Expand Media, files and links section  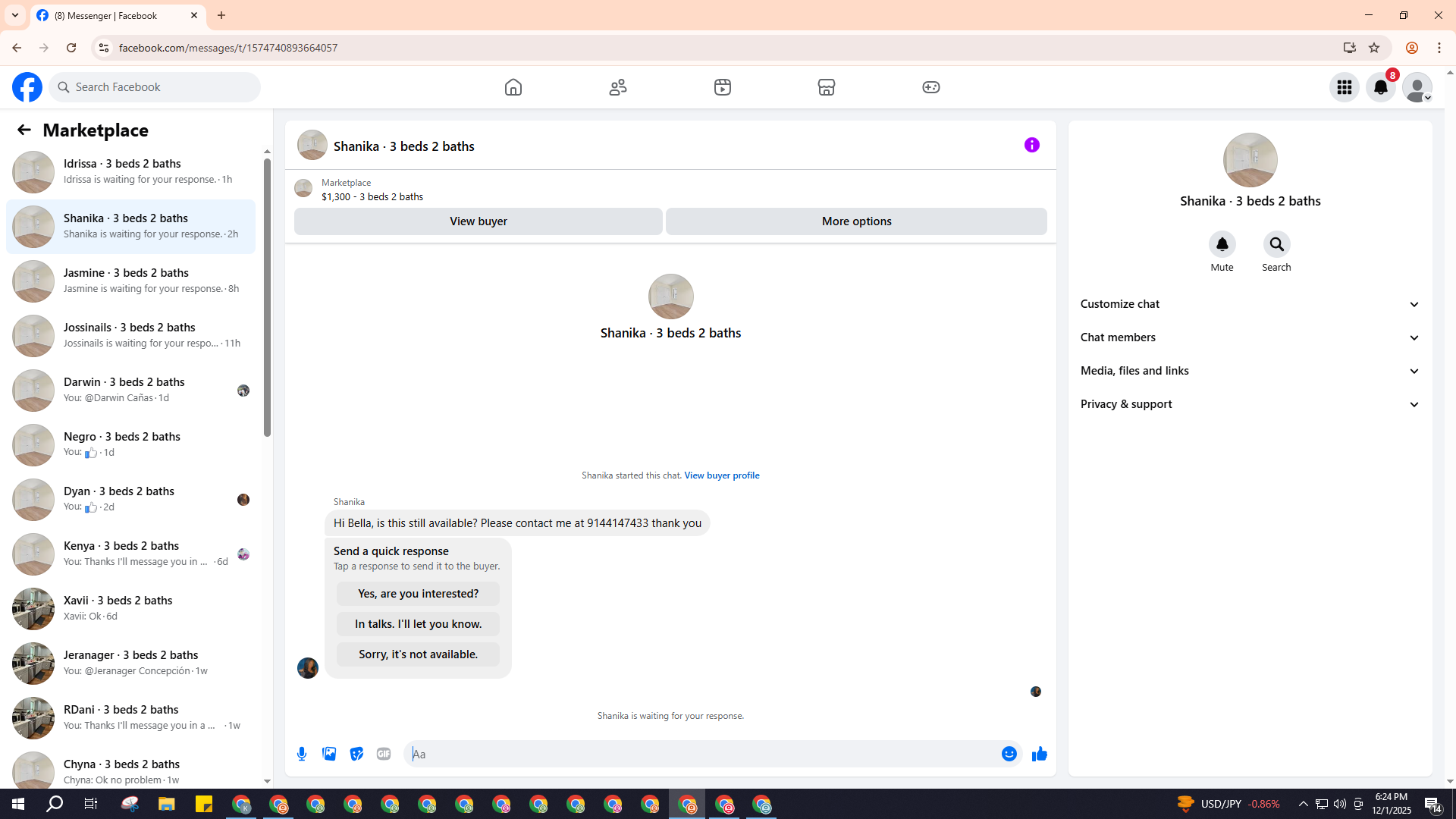(1250, 371)
